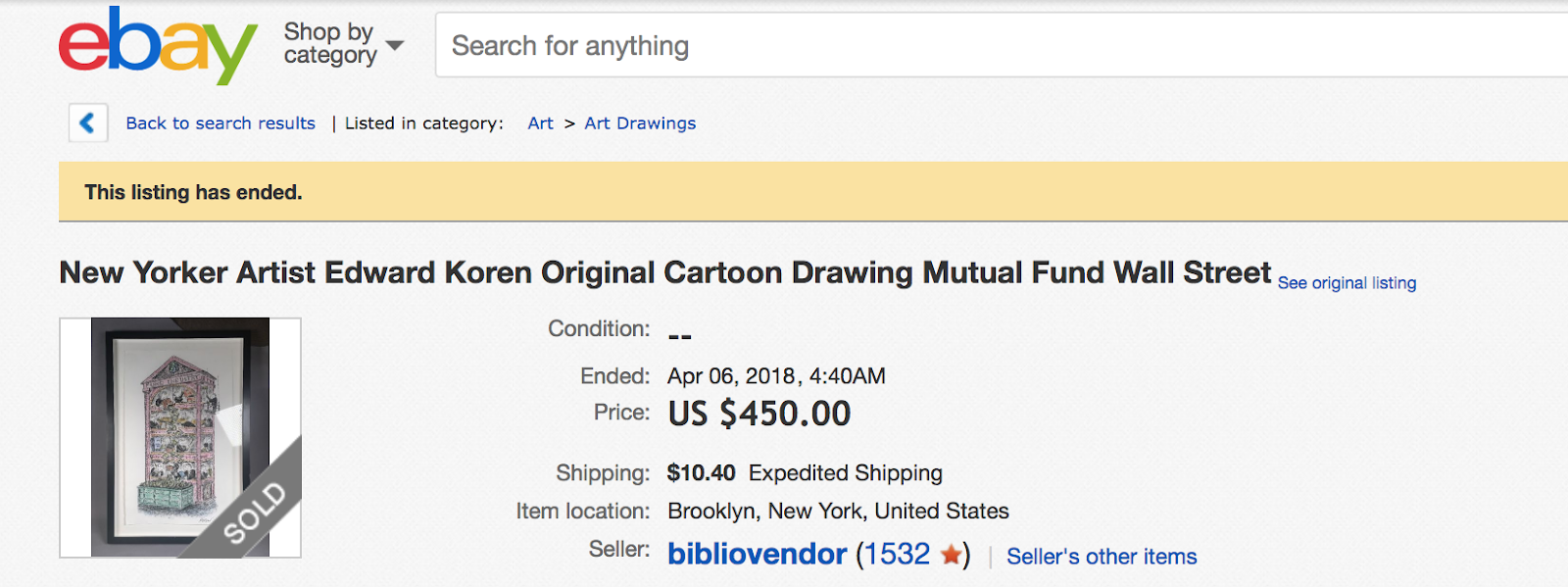View seller feedback score 1532
Viewport: 1568px width, 587px height.
[x=893, y=554]
